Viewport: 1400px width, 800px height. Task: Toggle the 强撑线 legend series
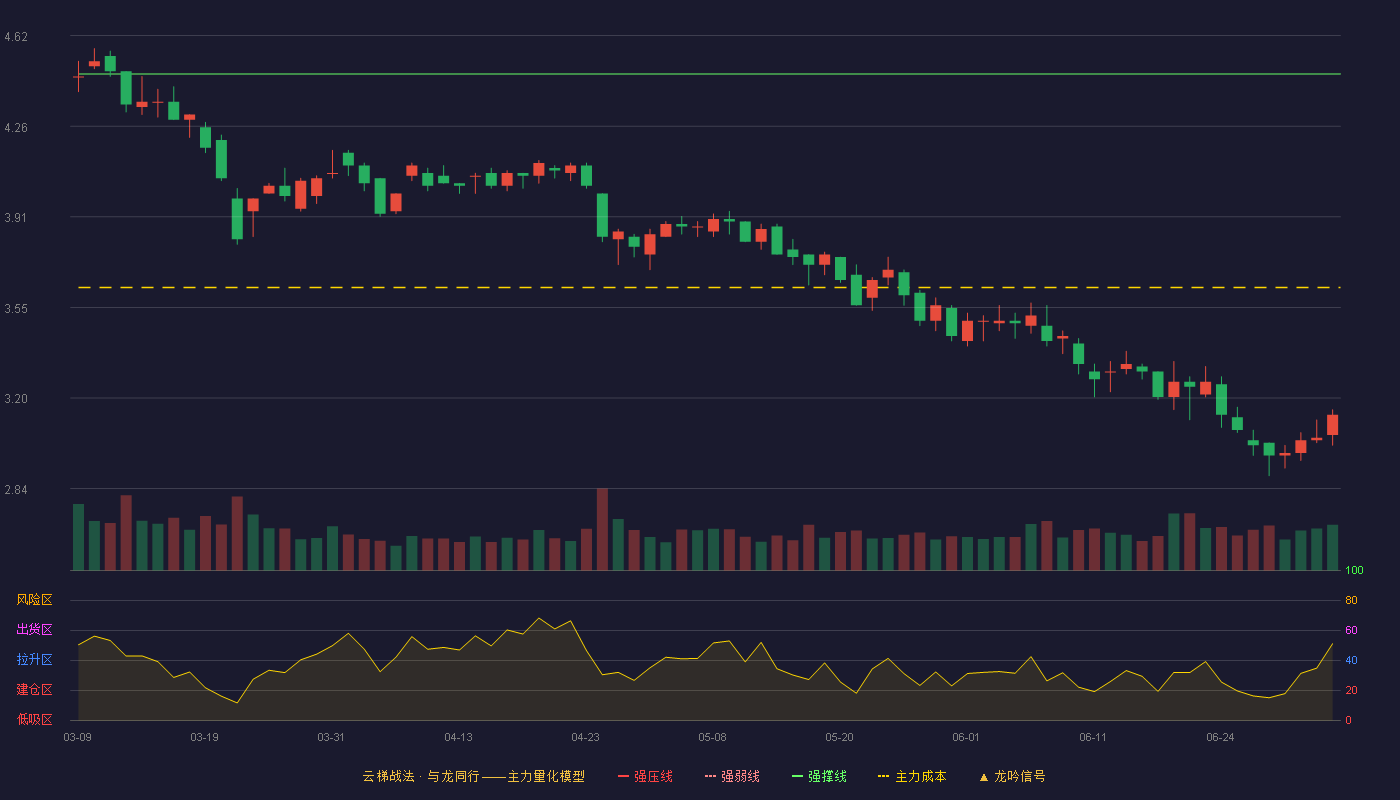coord(819,776)
